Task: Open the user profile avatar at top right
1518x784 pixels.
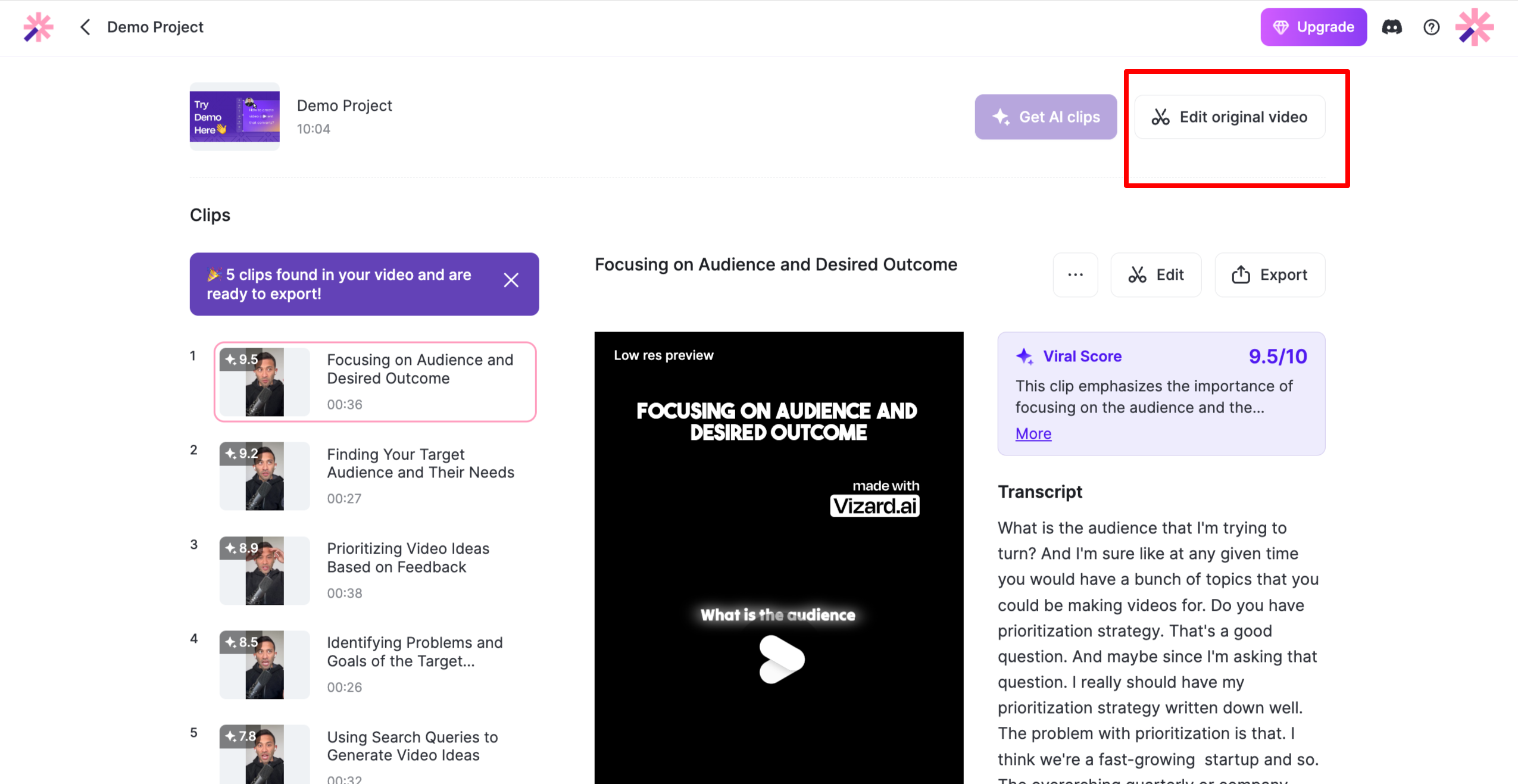Action: click(1475, 27)
